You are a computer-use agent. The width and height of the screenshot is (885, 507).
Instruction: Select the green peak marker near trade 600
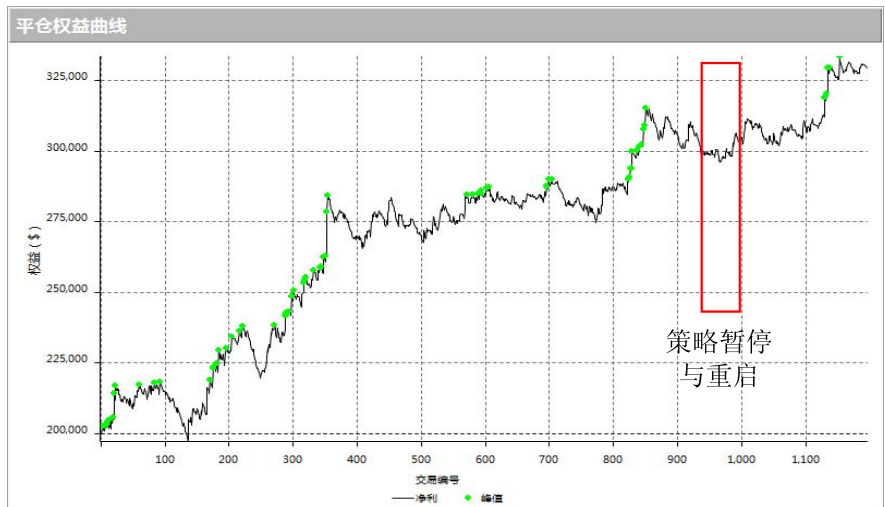[x=488, y=187]
